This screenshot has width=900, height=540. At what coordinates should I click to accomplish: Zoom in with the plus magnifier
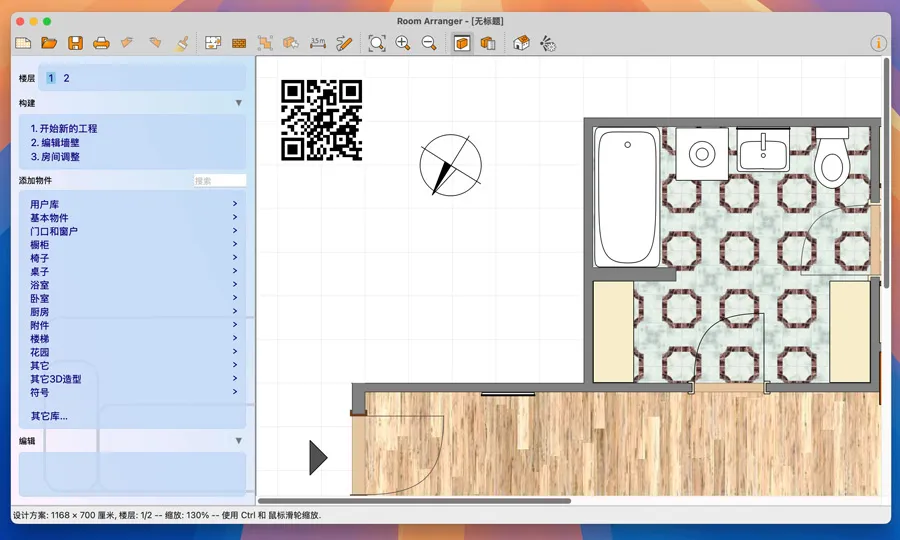[x=403, y=43]
